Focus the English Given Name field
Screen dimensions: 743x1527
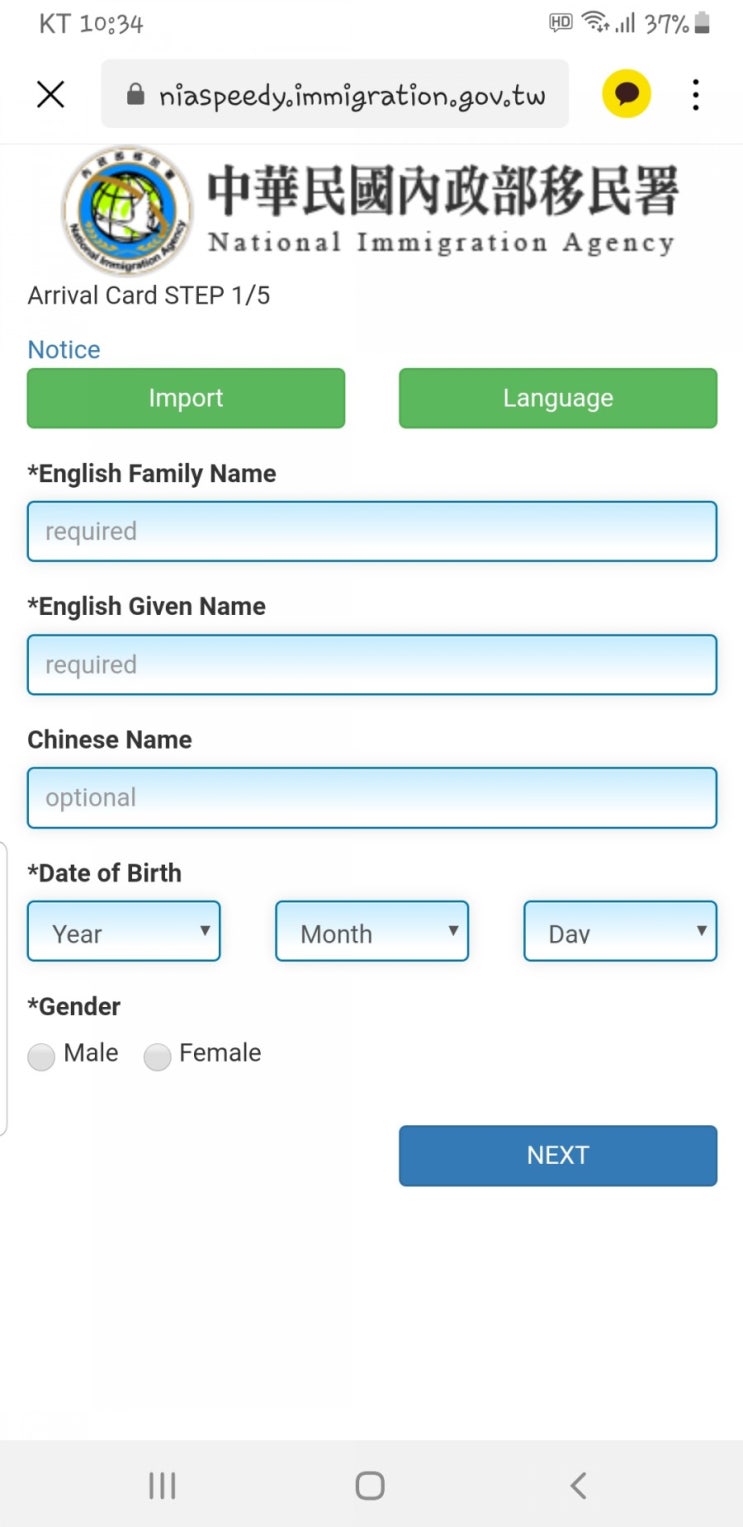372,664
